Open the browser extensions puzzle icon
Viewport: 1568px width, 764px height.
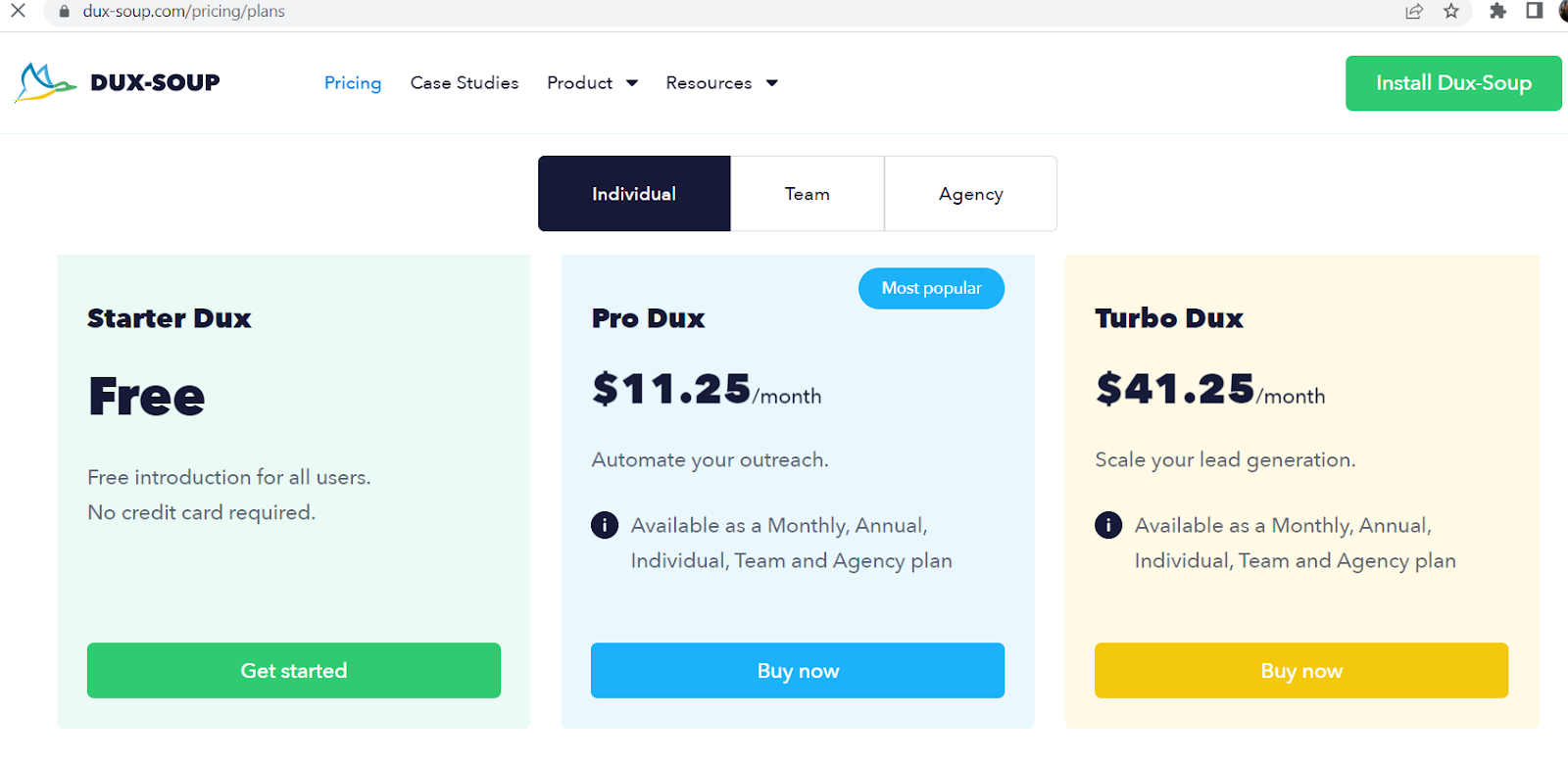1497,12
